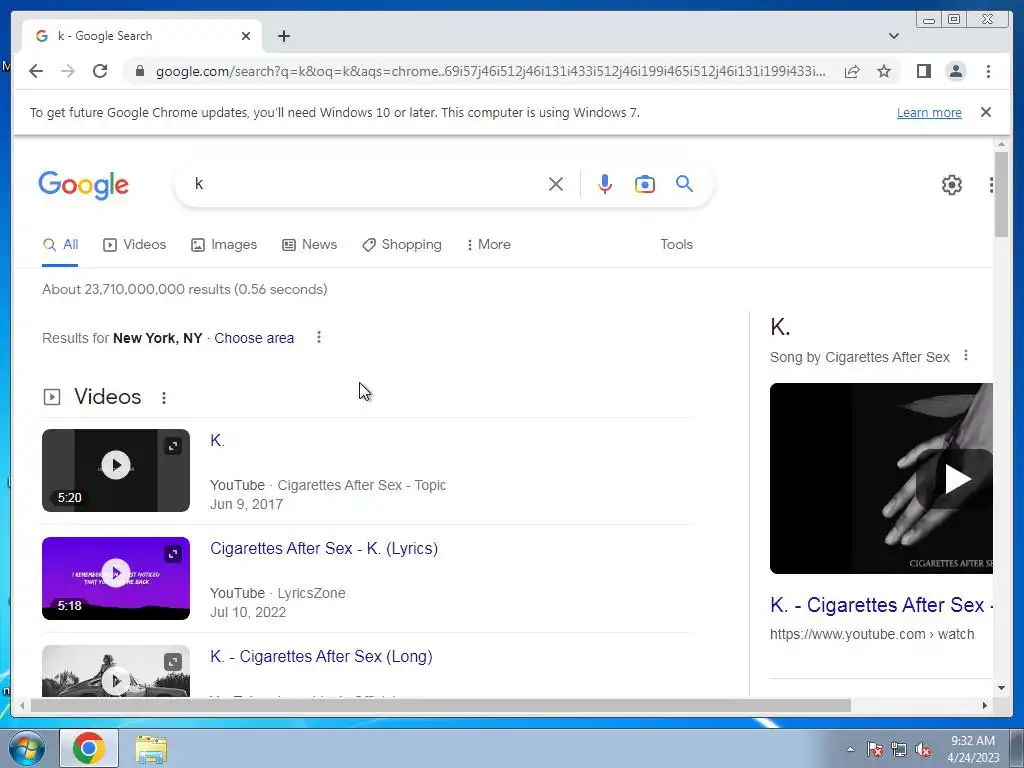Open a new tab with the plus button

click(x=283, y=36)
